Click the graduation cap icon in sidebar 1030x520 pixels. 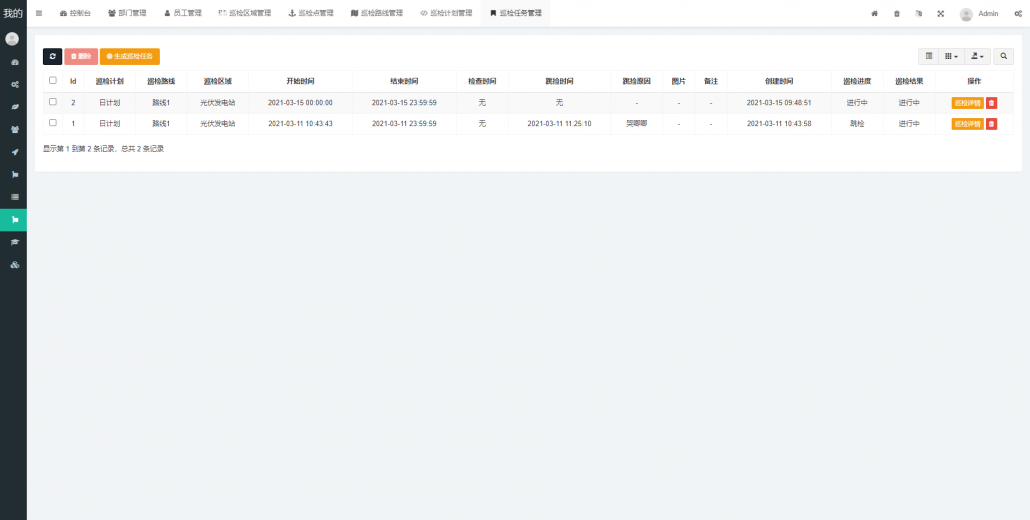click(14, 242)
